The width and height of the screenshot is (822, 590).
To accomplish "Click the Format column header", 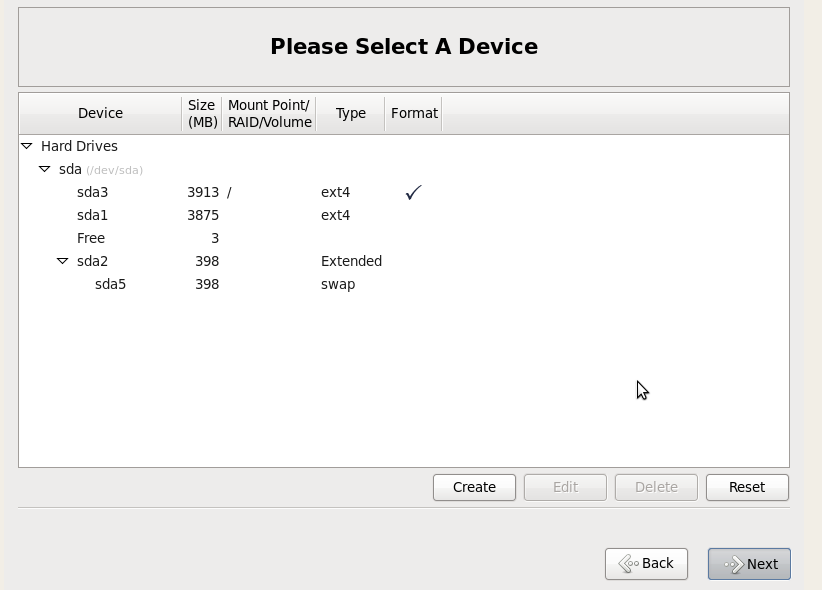I will [414, 113].
